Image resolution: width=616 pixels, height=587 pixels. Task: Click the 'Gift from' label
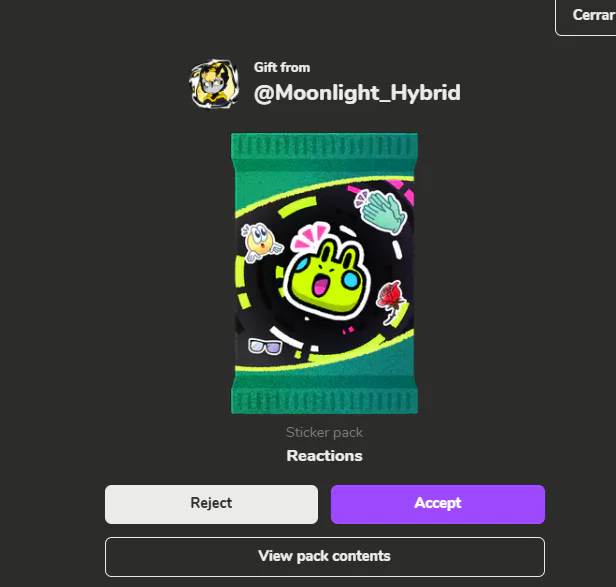point(282,68)
